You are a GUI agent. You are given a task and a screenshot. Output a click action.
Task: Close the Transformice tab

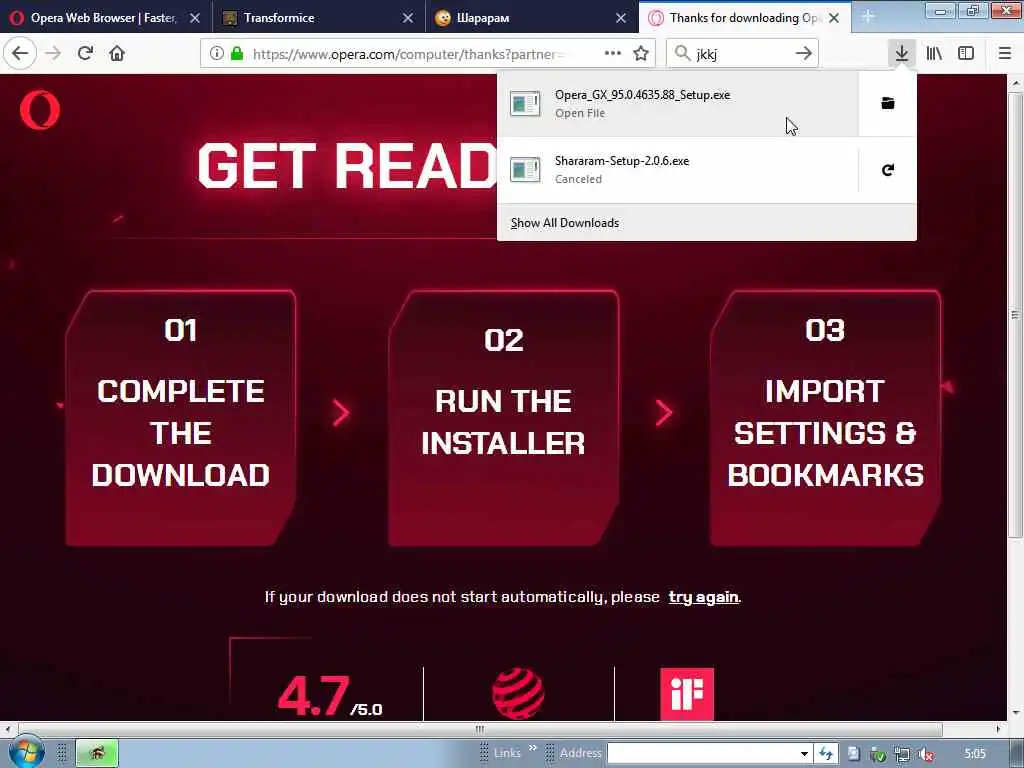tap(408, 18)
